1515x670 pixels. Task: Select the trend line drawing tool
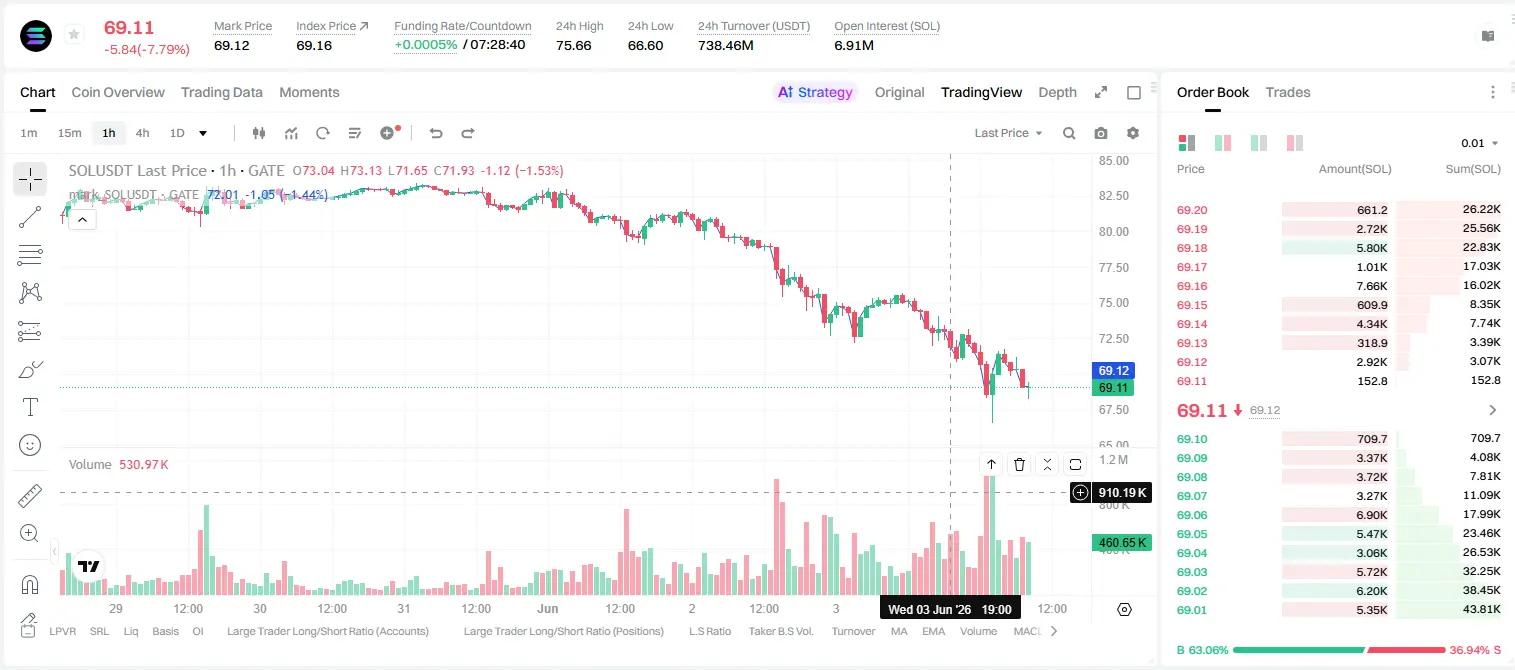pyautogui.click(x=30, y=217)
